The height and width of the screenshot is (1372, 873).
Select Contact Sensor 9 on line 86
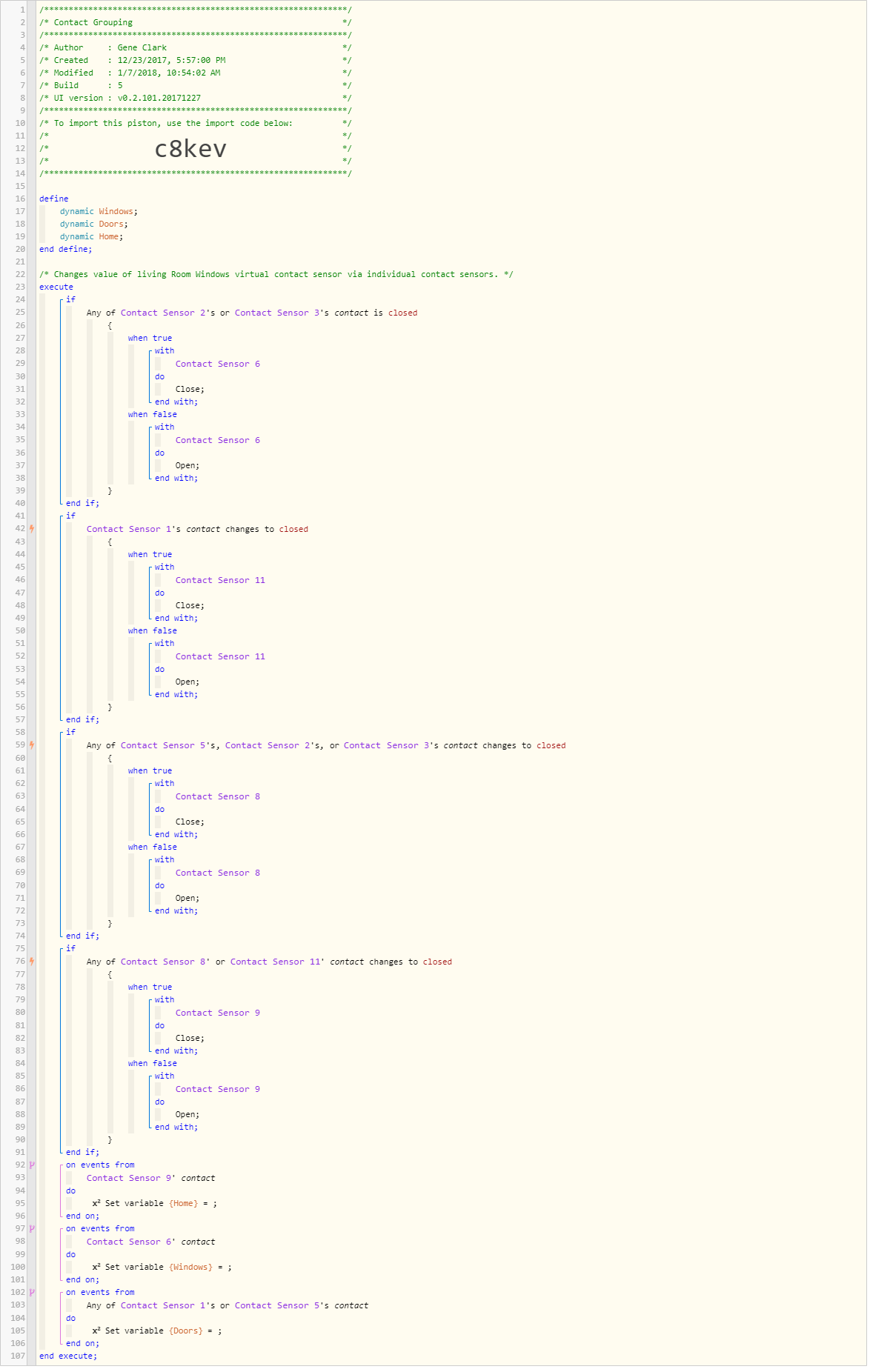[218, 1089]
